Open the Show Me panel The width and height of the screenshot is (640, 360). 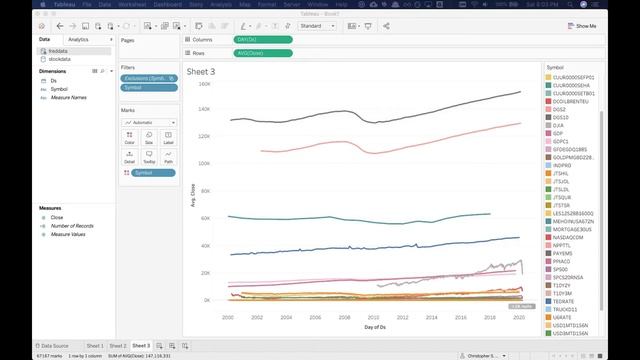pyautogui.click(x=582, y=26)
